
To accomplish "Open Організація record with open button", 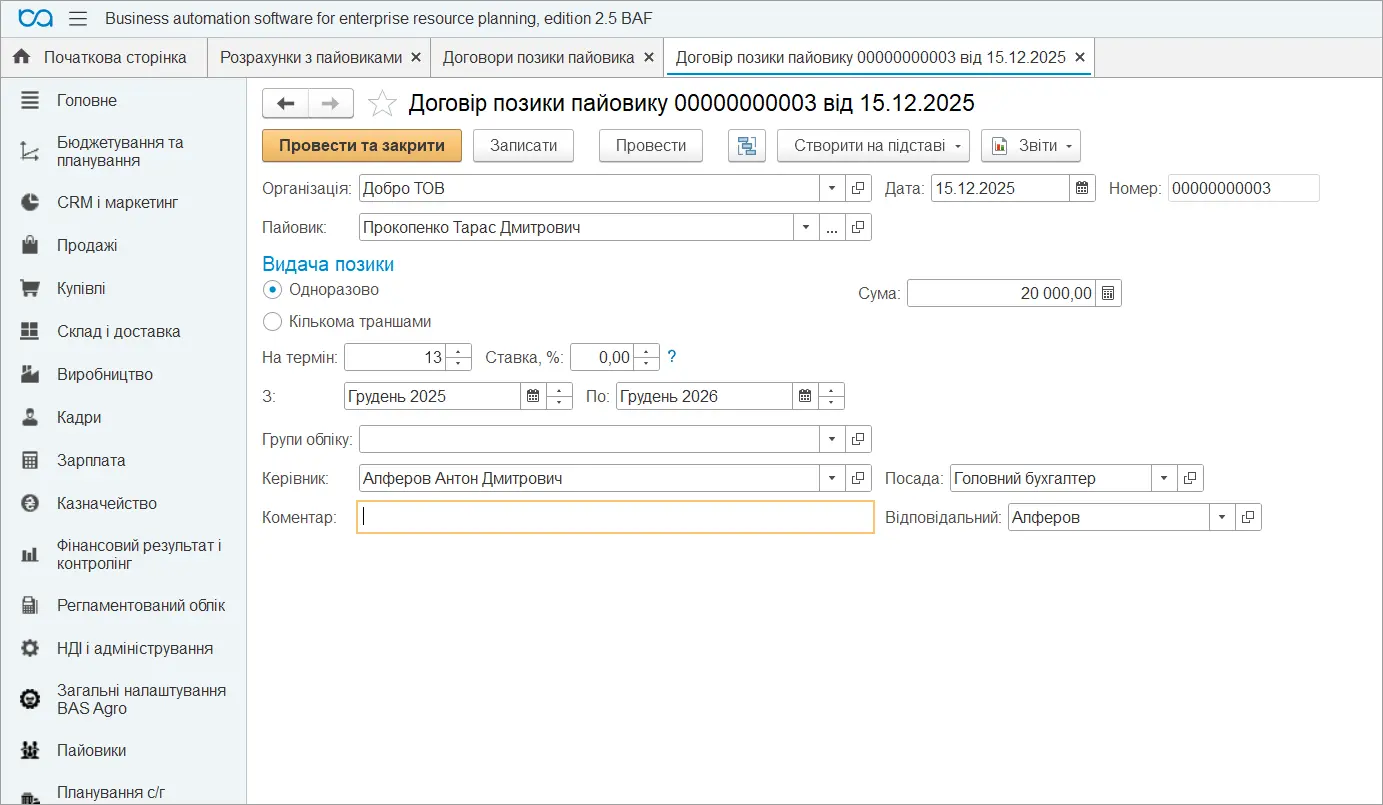I will pos(859,188).
